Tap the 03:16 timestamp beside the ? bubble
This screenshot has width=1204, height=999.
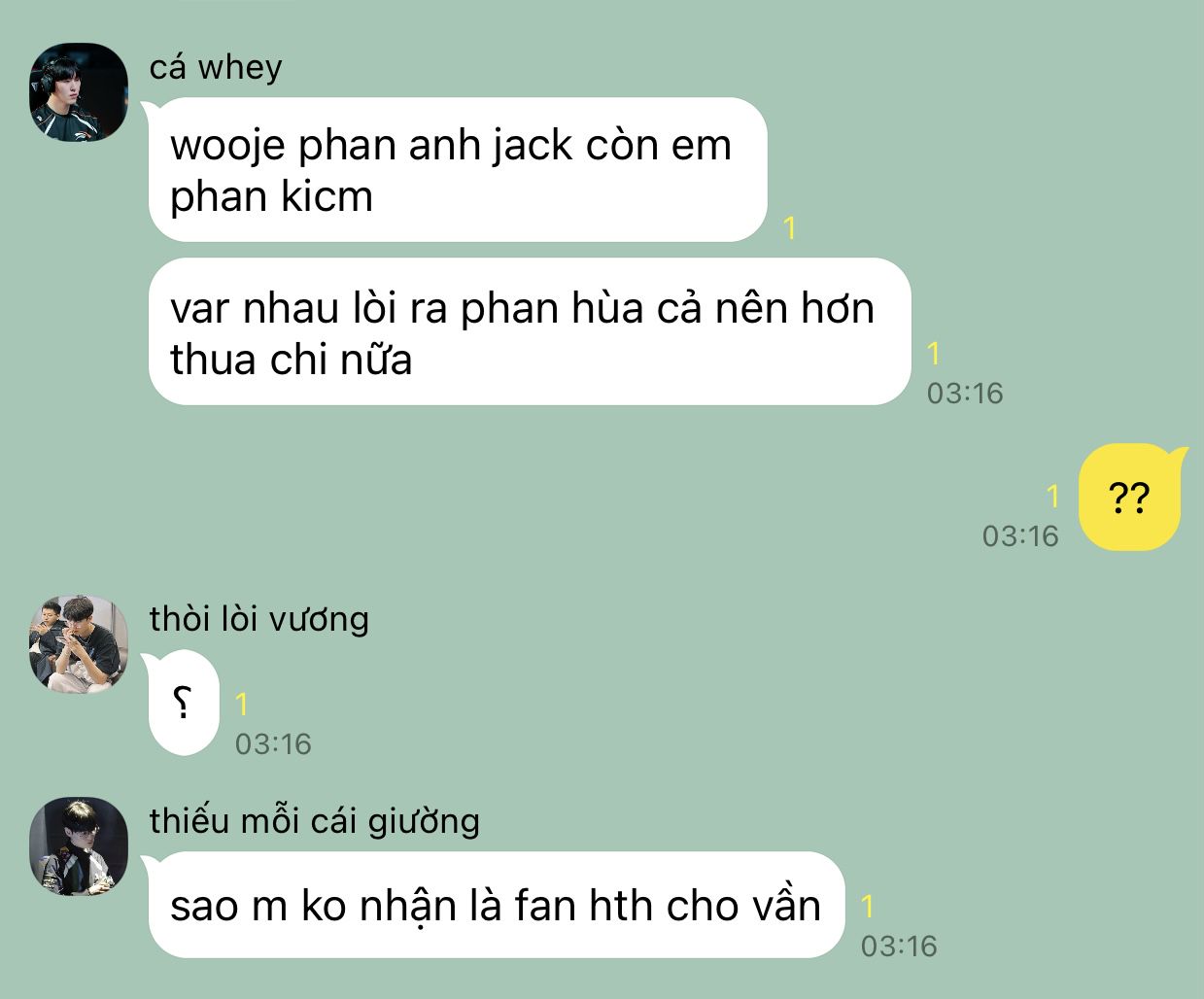coord(273,743)
